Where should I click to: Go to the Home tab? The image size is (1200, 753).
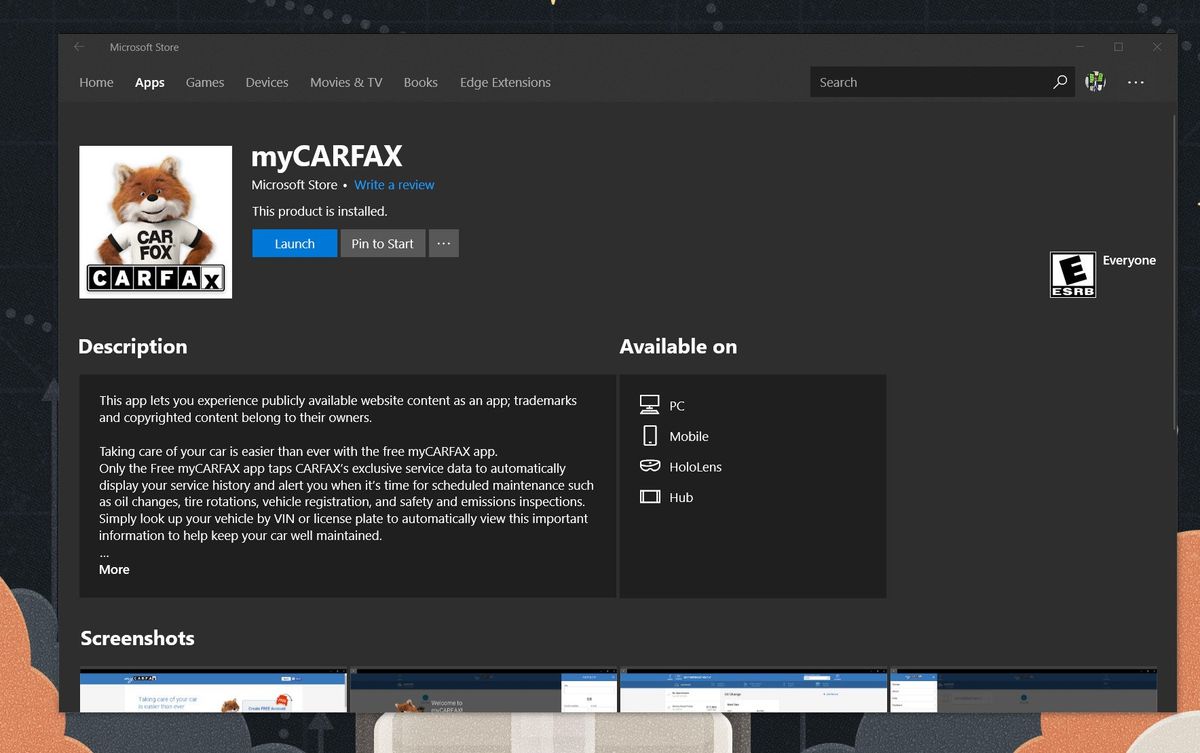pyautogui.click(x=95, y=82)
